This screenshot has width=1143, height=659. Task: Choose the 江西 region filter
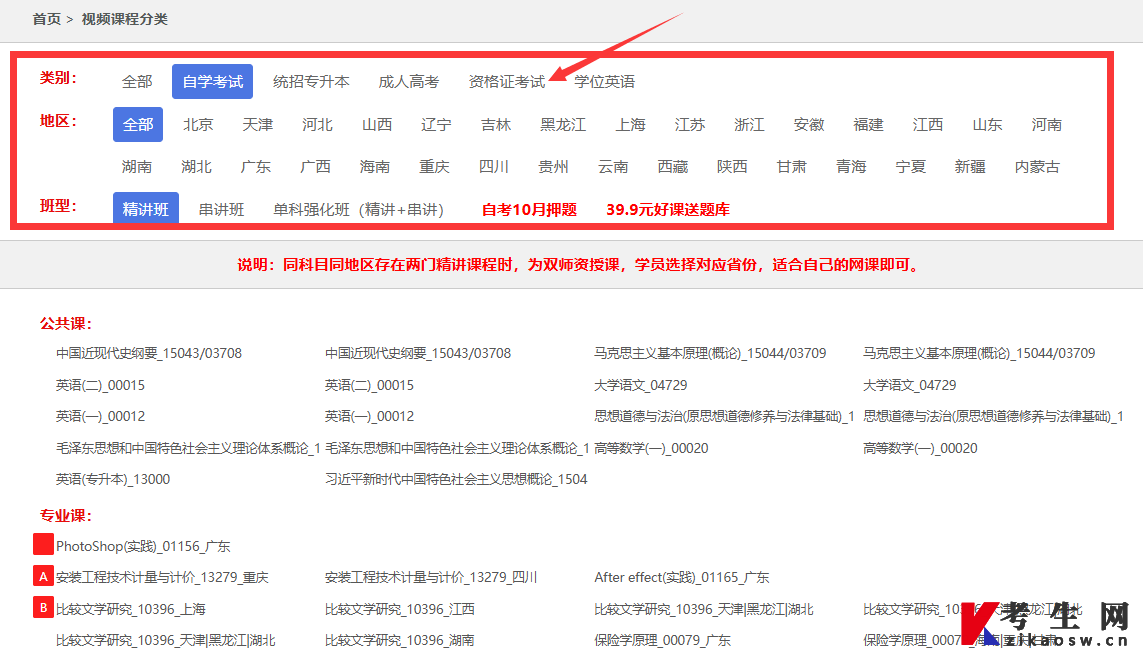tap(927, 125)
